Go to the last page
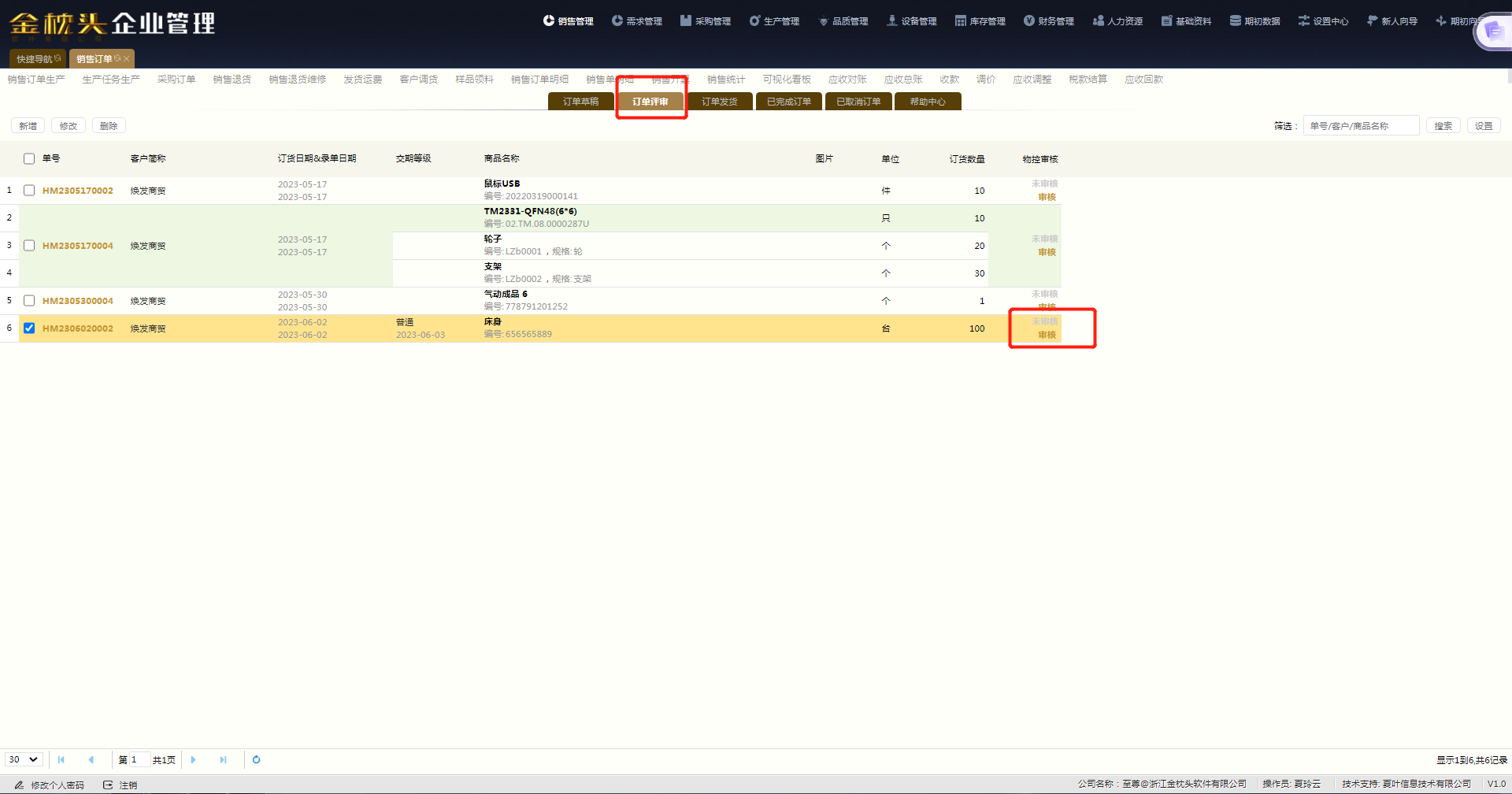The height and width of the screenshot is (794, 1512). coord(223,759)
